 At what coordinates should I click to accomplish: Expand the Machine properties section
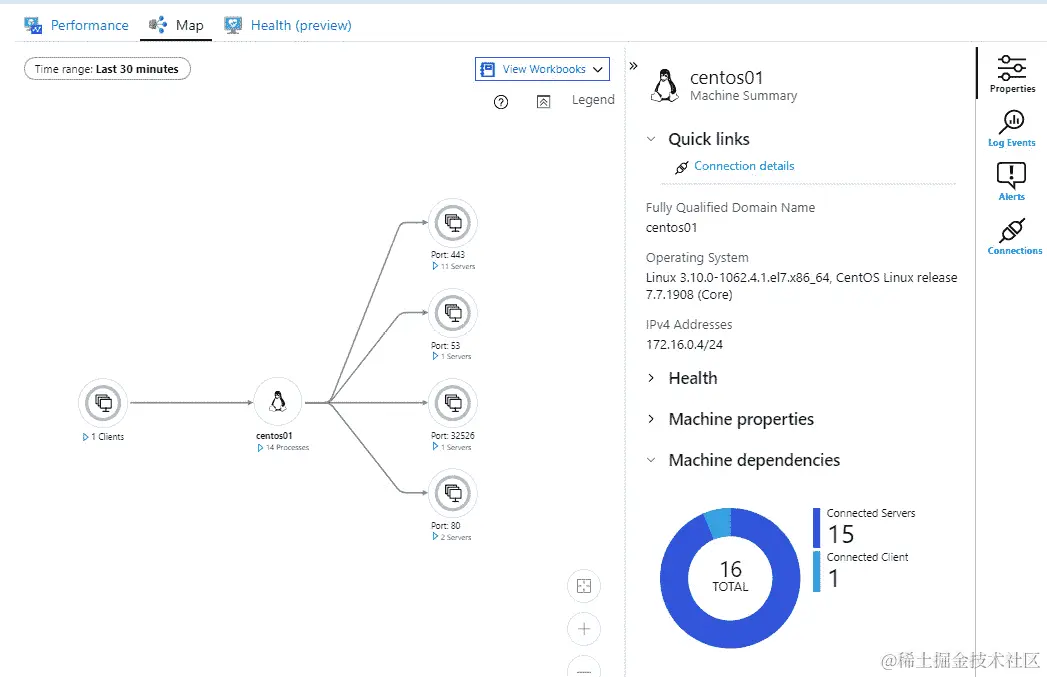(x=651, y=419)
